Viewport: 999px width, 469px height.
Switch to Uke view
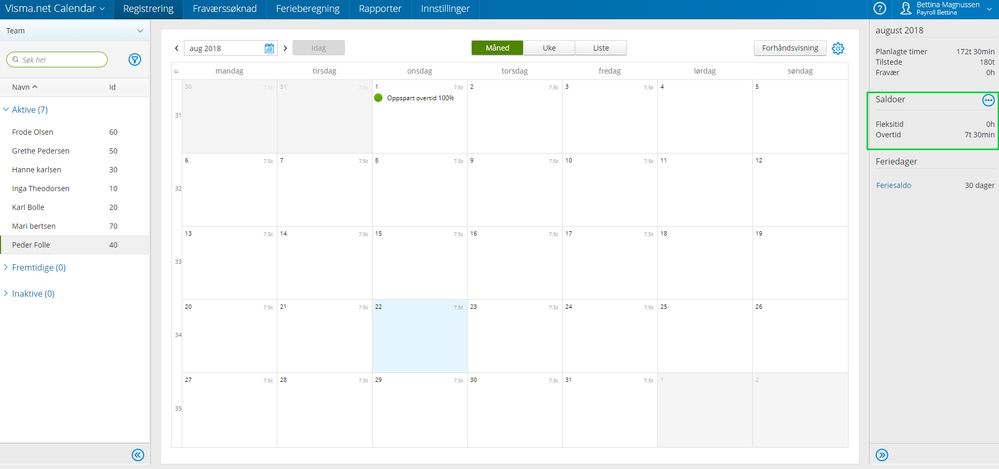(549, 48)
